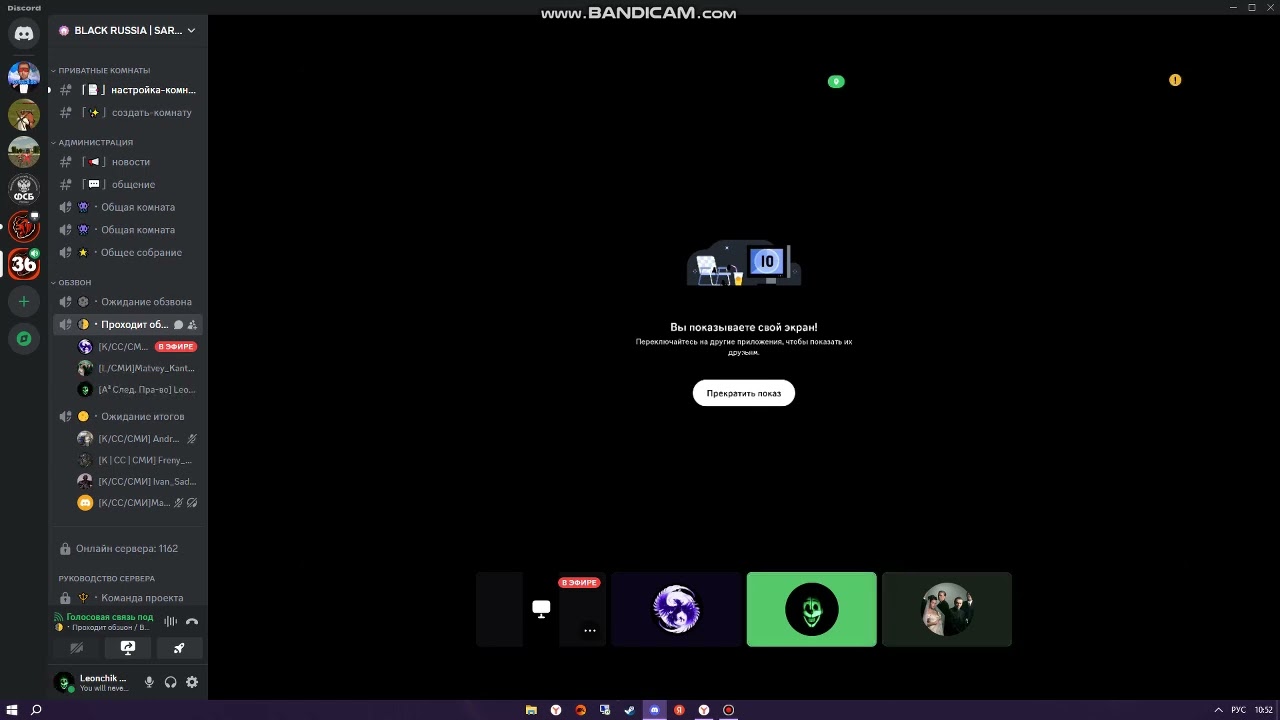The height and width of the screenshot is (720, 1280).
Task: Select the group photo participant tile
Action: pos(947,610)
